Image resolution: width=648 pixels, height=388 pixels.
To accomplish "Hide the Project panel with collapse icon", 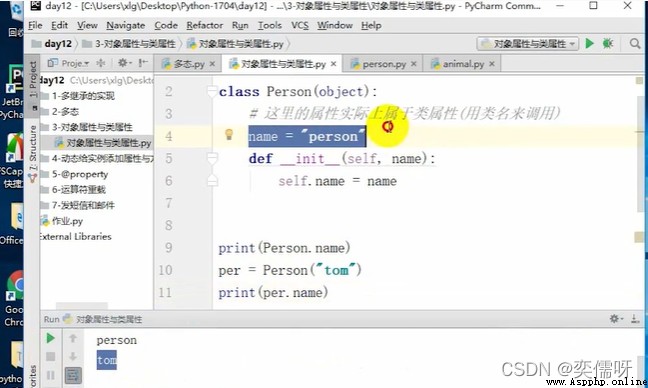I will tap(143, 63).
